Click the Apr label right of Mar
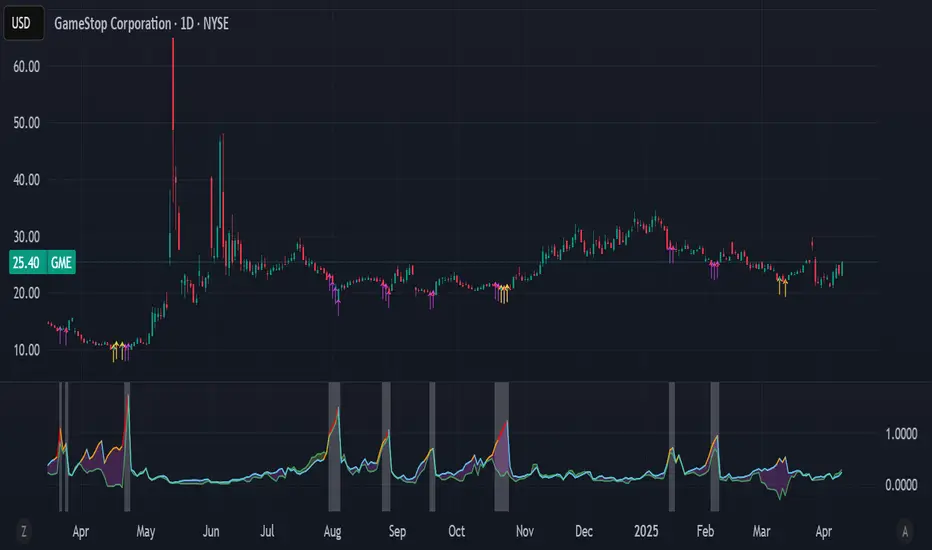Viewport: 932px width, 550px height. pos(823,532)
